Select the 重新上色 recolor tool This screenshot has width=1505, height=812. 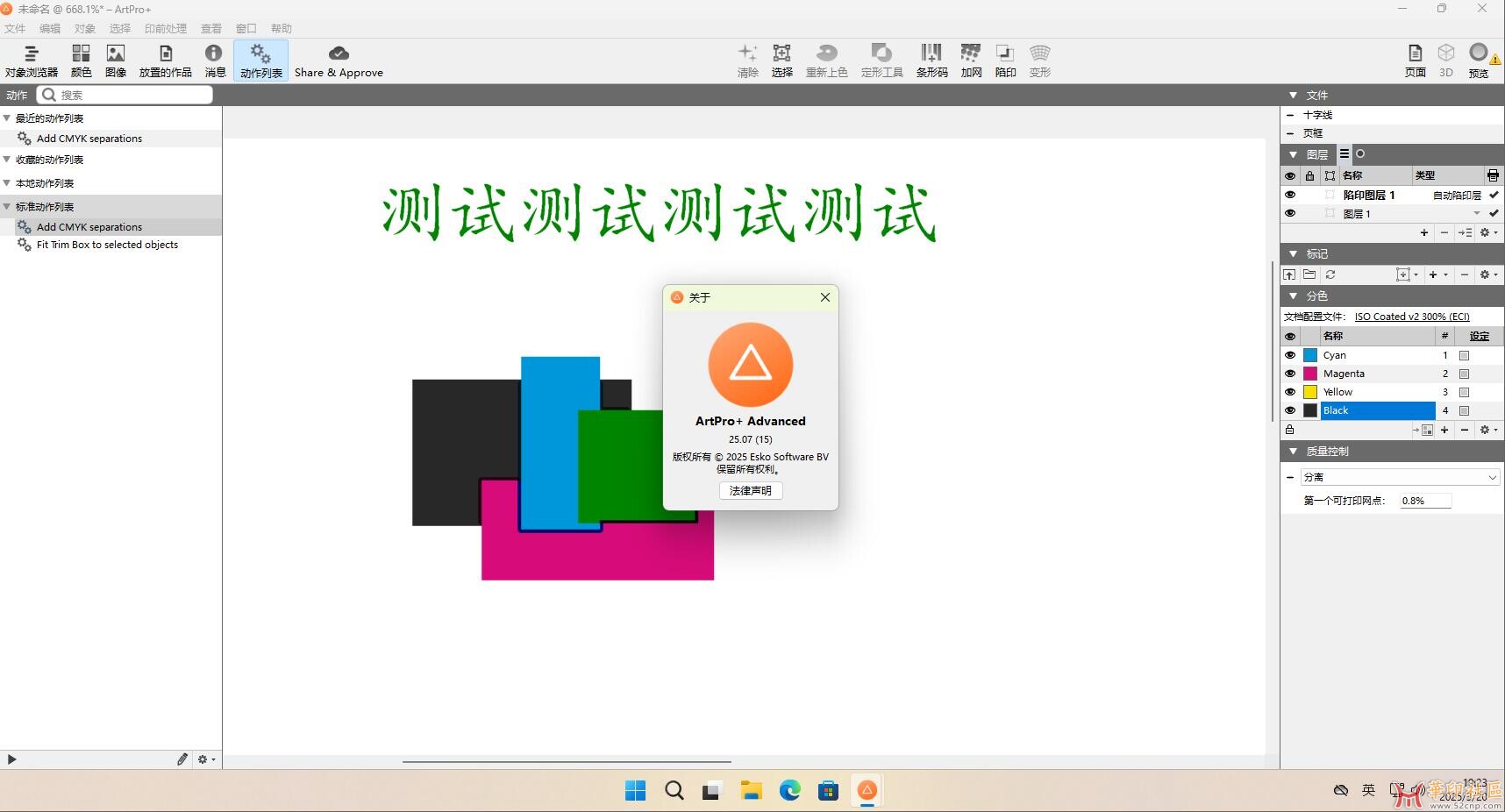826,61
